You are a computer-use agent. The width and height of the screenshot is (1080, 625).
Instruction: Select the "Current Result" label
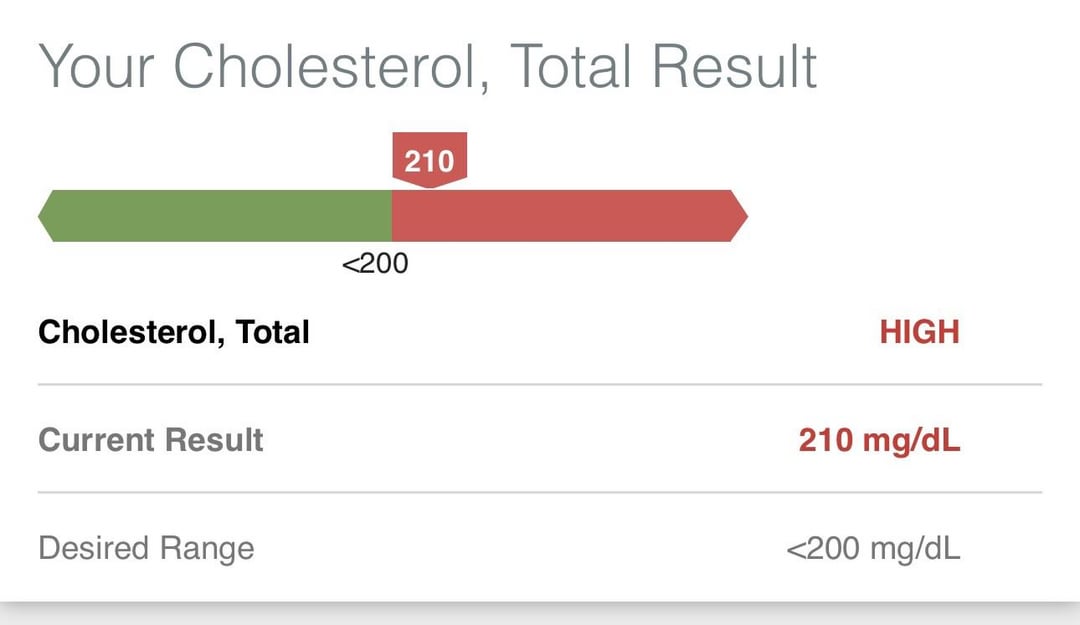(x=151, y=440)
